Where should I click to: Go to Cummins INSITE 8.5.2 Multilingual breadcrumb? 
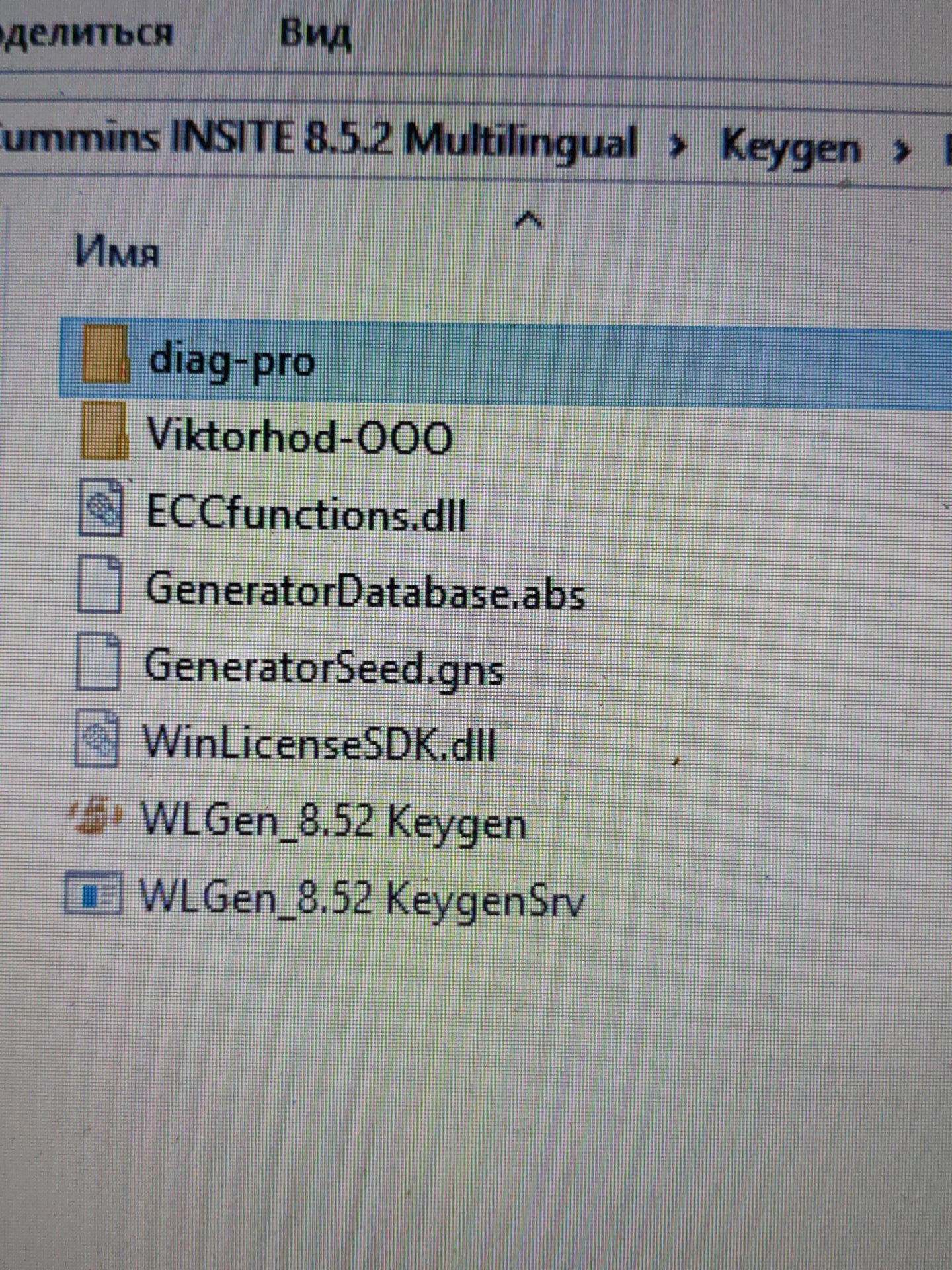coord(319,140)
